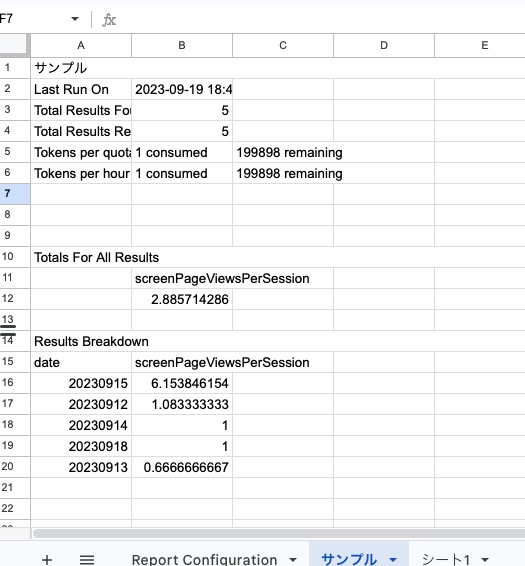Click 'Total Results Fo' cell in row 3

coord(81,110)
